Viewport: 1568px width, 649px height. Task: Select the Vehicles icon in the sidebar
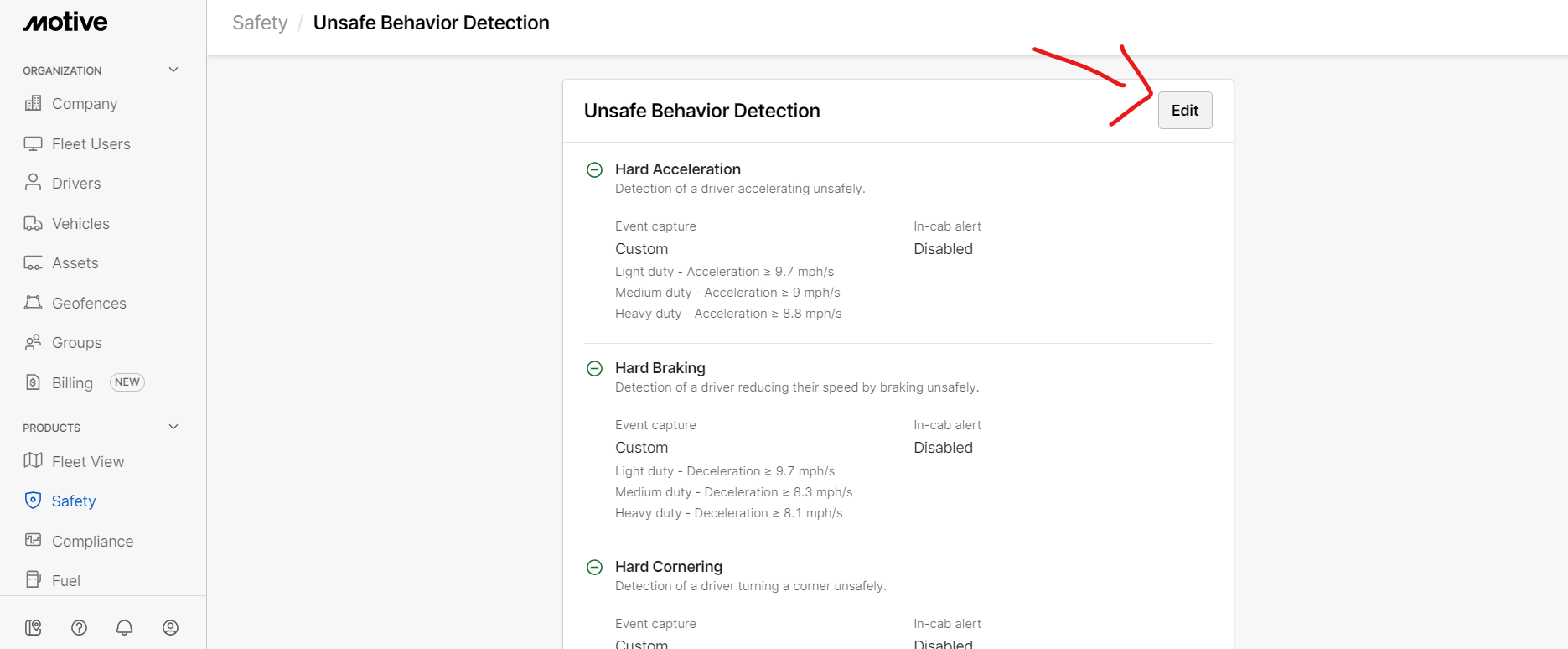[33, 223]
